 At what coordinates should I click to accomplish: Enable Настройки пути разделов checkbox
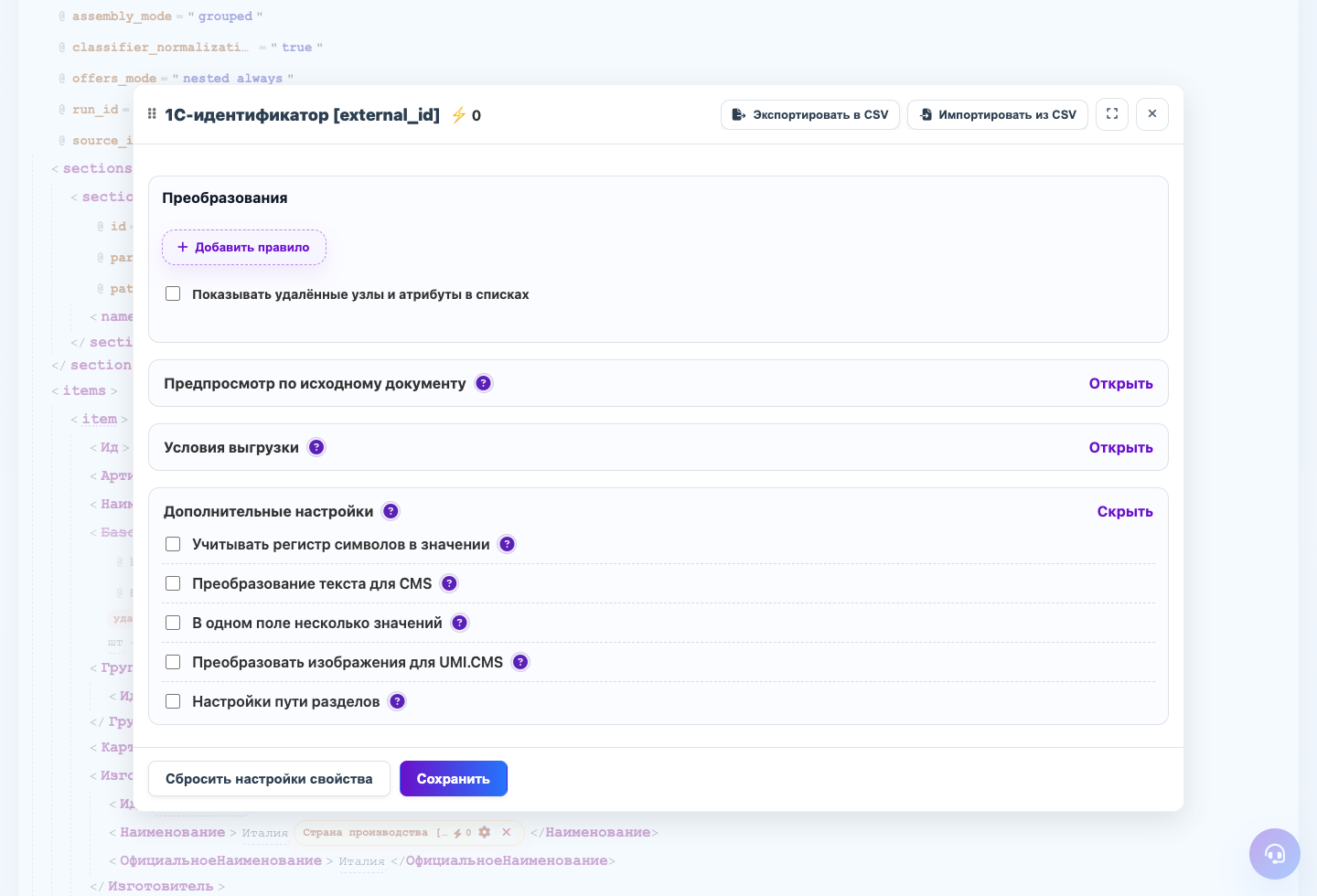[173, 701]
